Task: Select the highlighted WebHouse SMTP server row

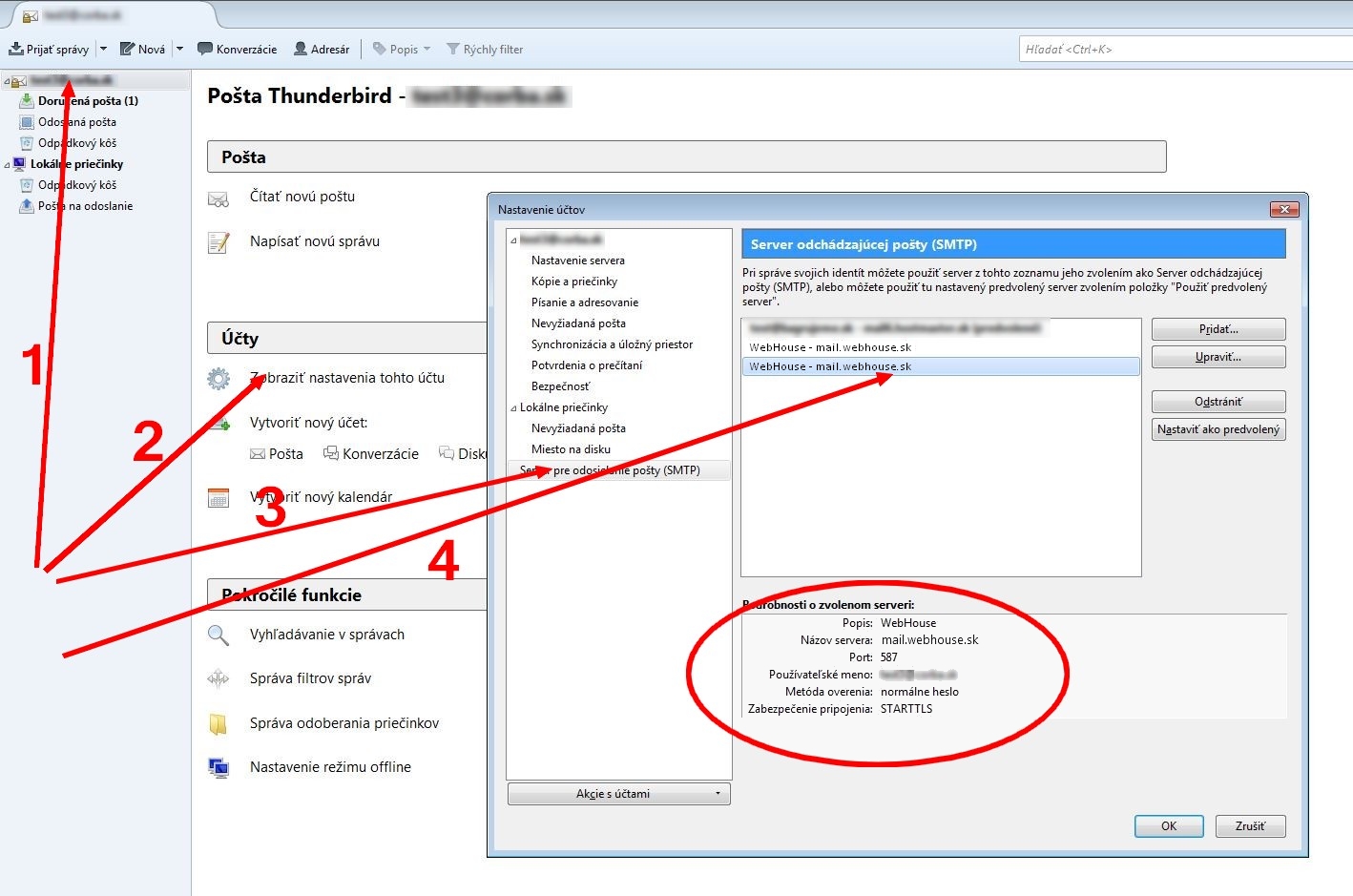Action: click(x=940, y=366)
